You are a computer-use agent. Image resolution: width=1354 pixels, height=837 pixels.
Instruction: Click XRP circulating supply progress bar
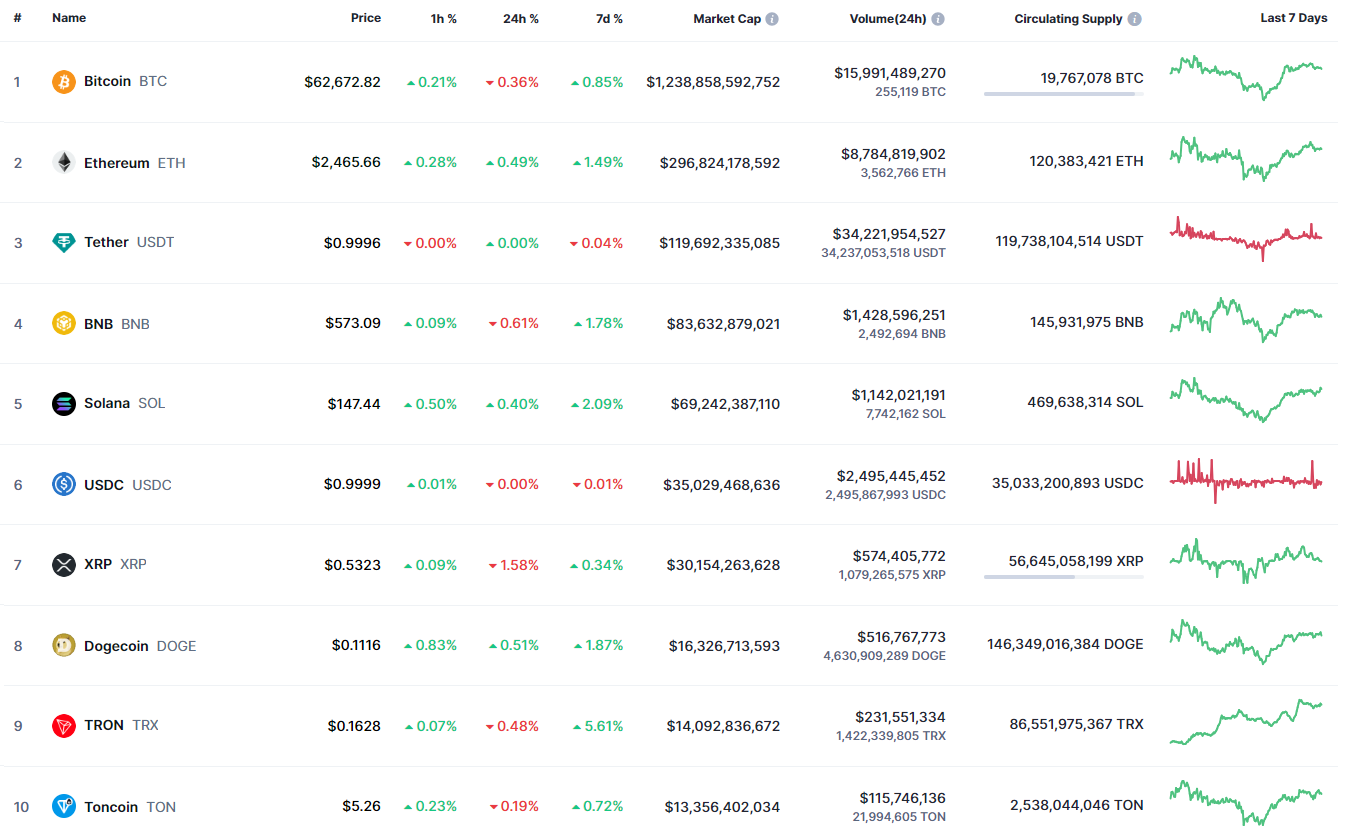pos(1064,577)
